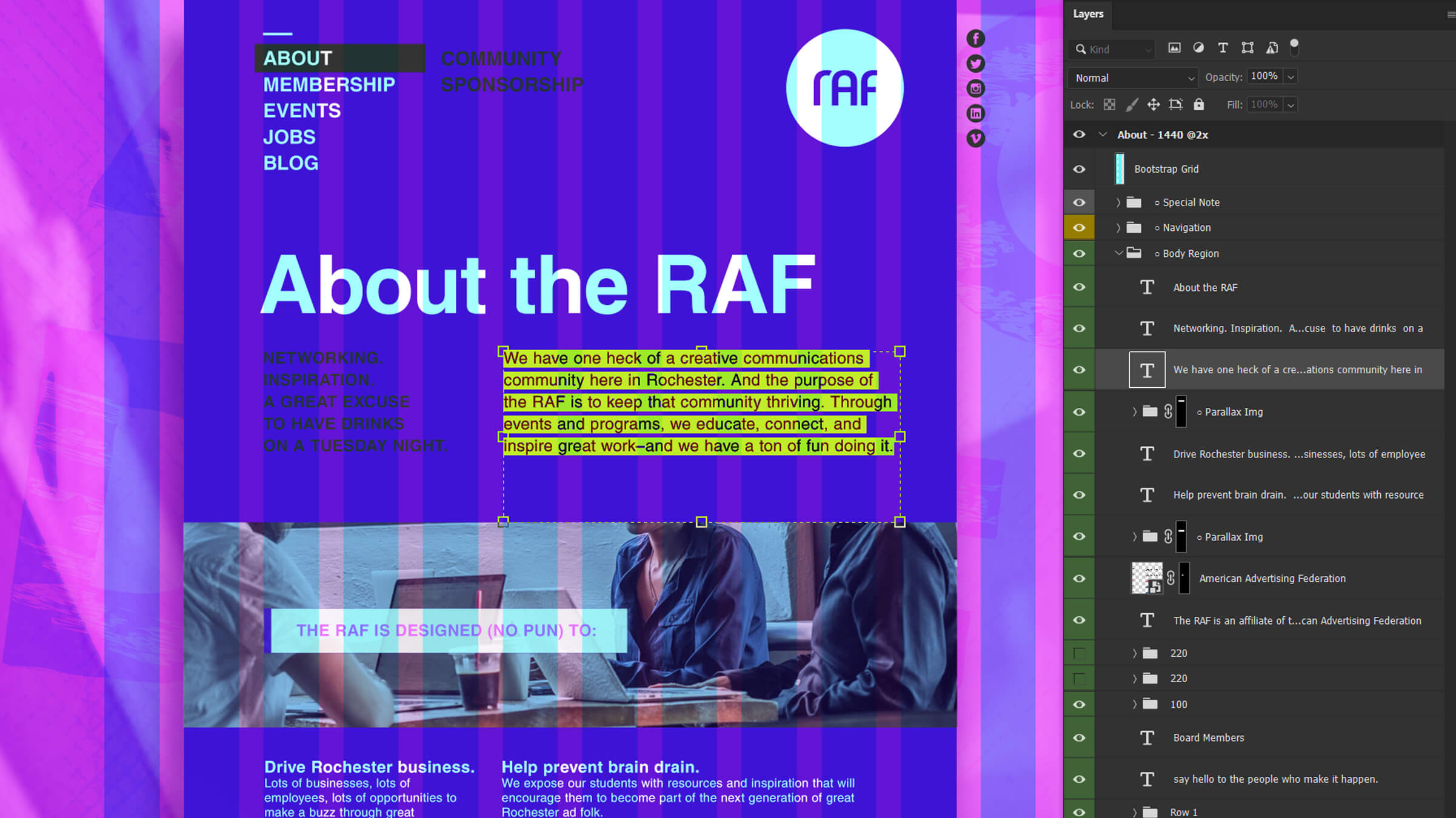Image resolution: width=1456 pixels, height=818 pixels.
Task: Click BLOG in the design navigation
Action: click(x=290, y=163)
